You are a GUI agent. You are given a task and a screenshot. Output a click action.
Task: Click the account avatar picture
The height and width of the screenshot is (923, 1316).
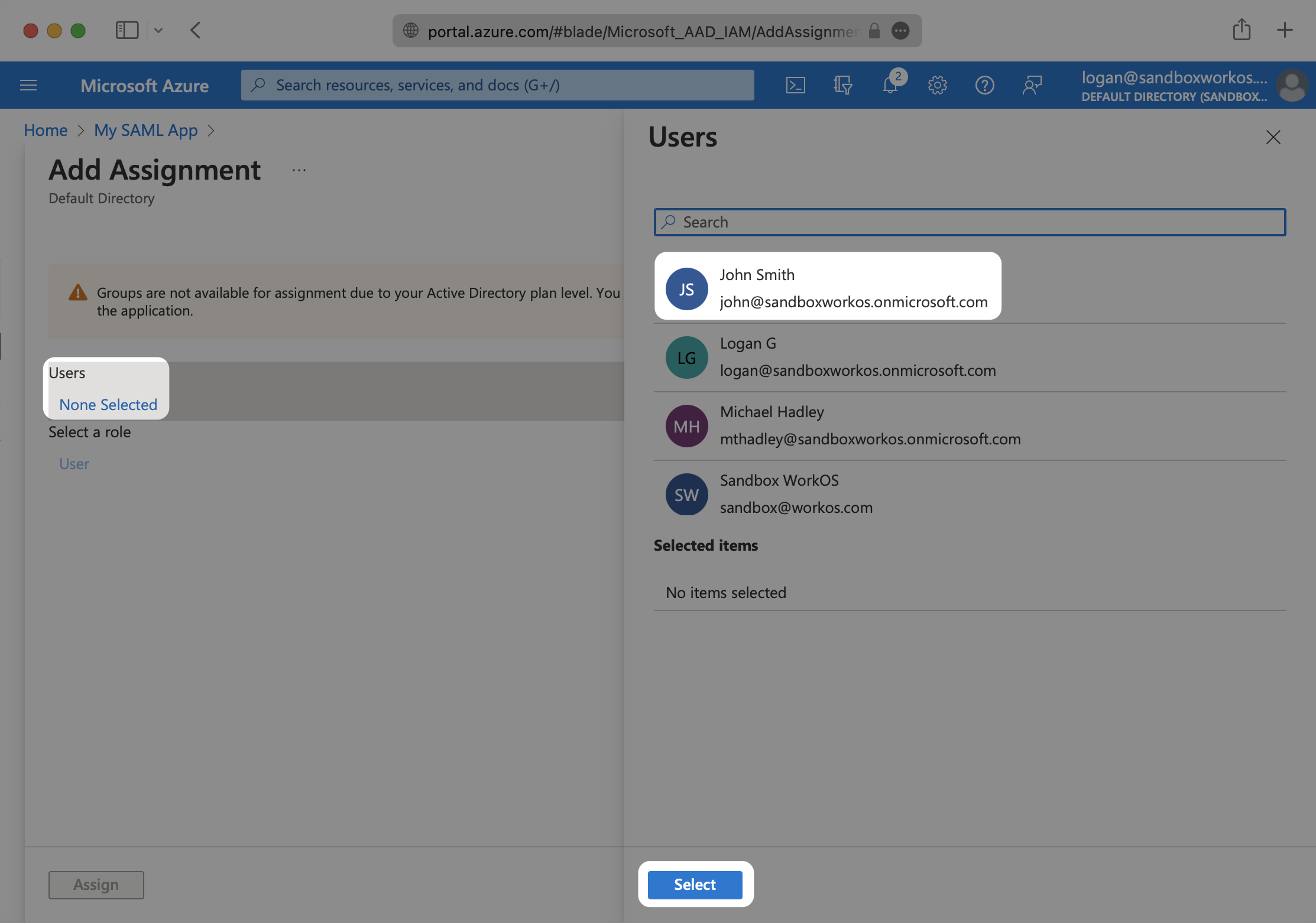1292,86
